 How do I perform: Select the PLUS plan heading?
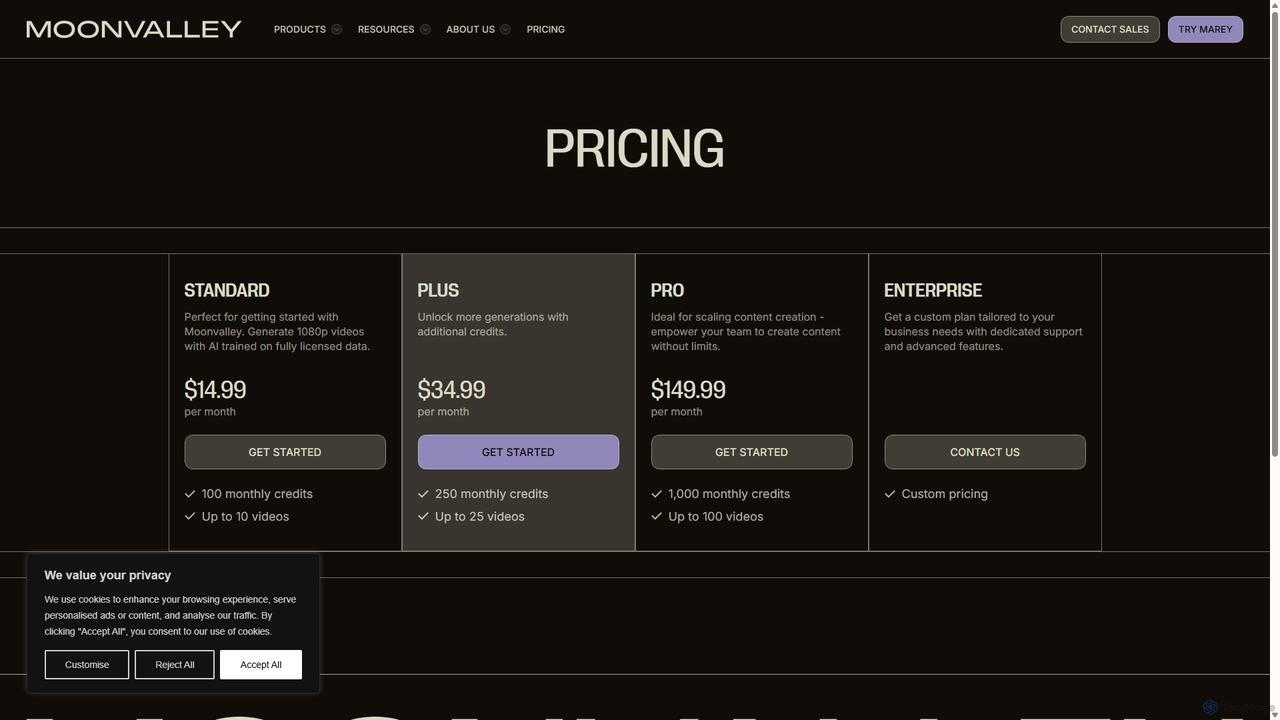438,290
